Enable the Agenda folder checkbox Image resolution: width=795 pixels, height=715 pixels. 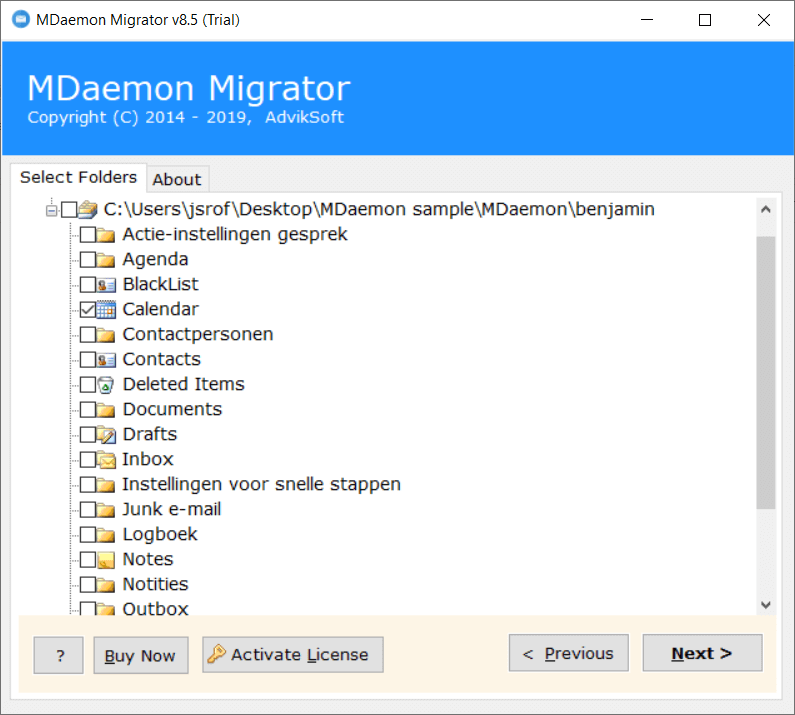(88, 259)
